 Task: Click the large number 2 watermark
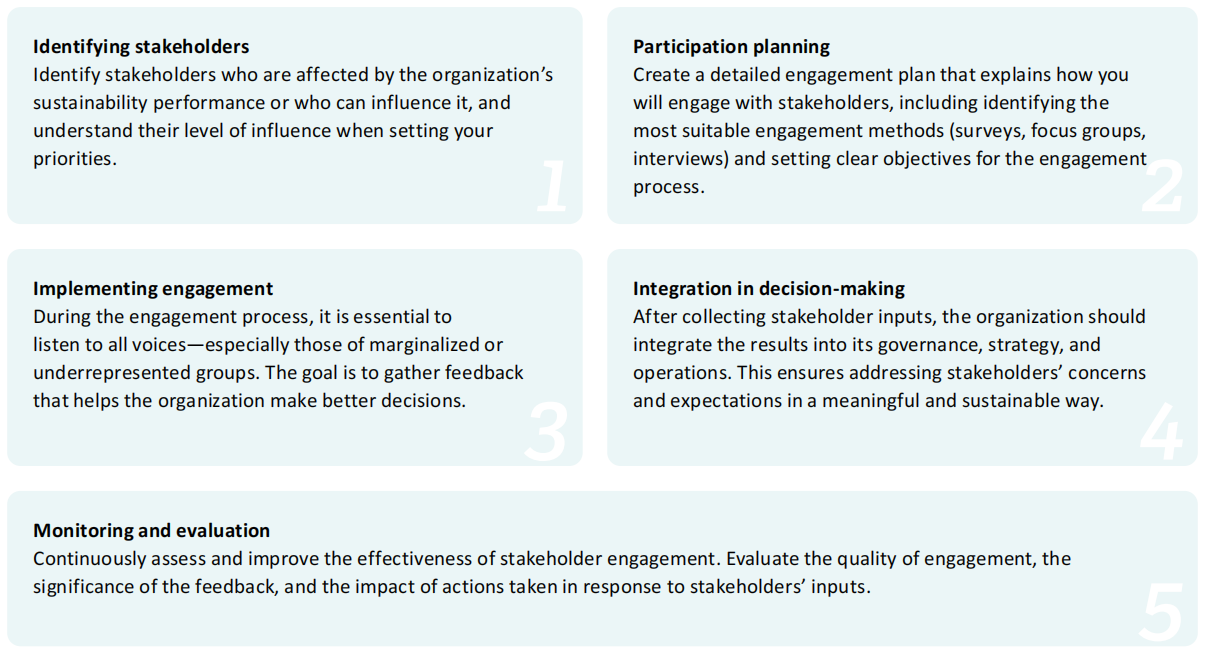click(1161, 187)
